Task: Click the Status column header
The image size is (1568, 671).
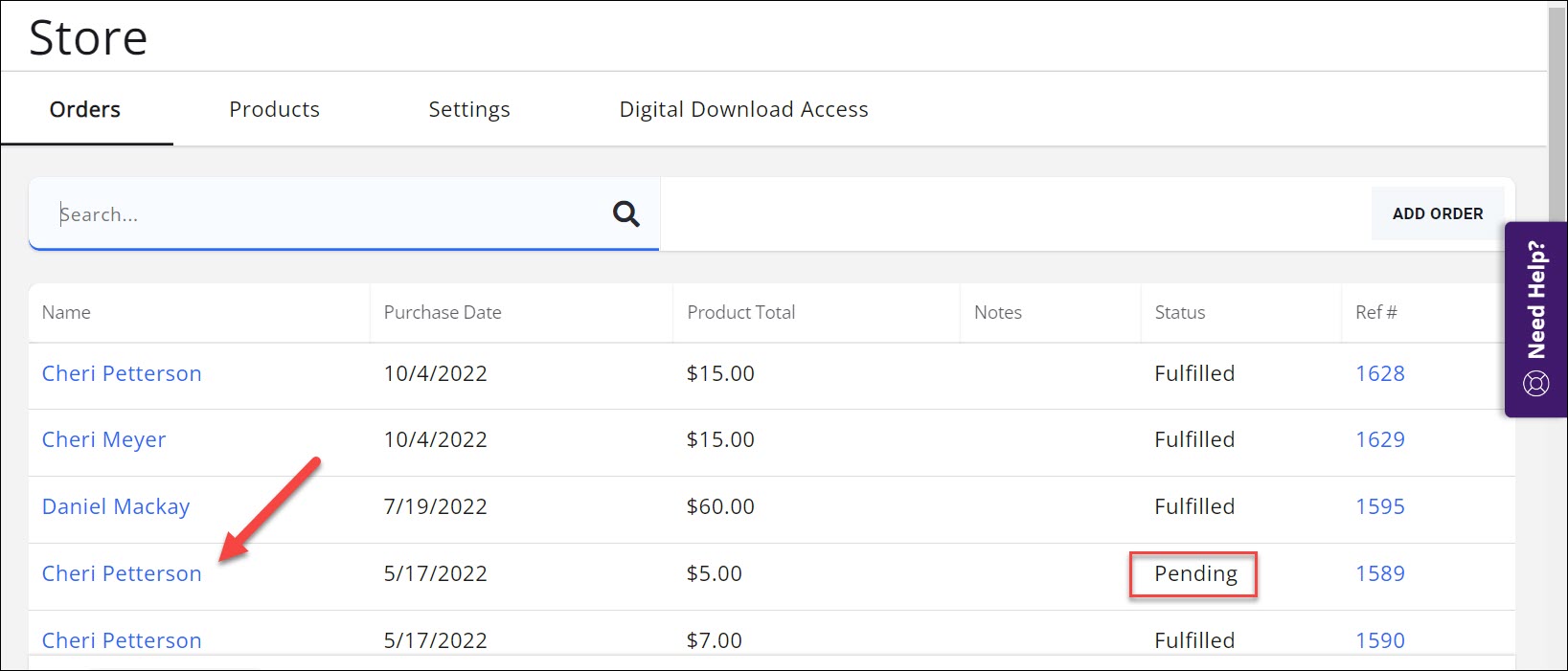Action: point(1179,312)
